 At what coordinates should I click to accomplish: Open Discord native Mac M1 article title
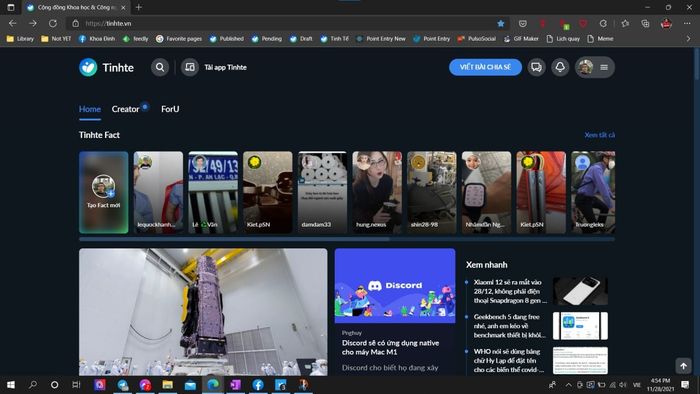tap(391, 348)
